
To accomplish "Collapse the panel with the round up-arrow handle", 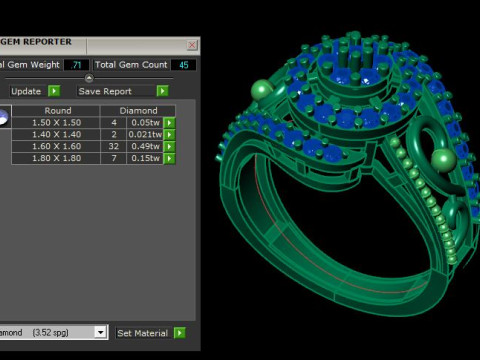I will [89, 78].
